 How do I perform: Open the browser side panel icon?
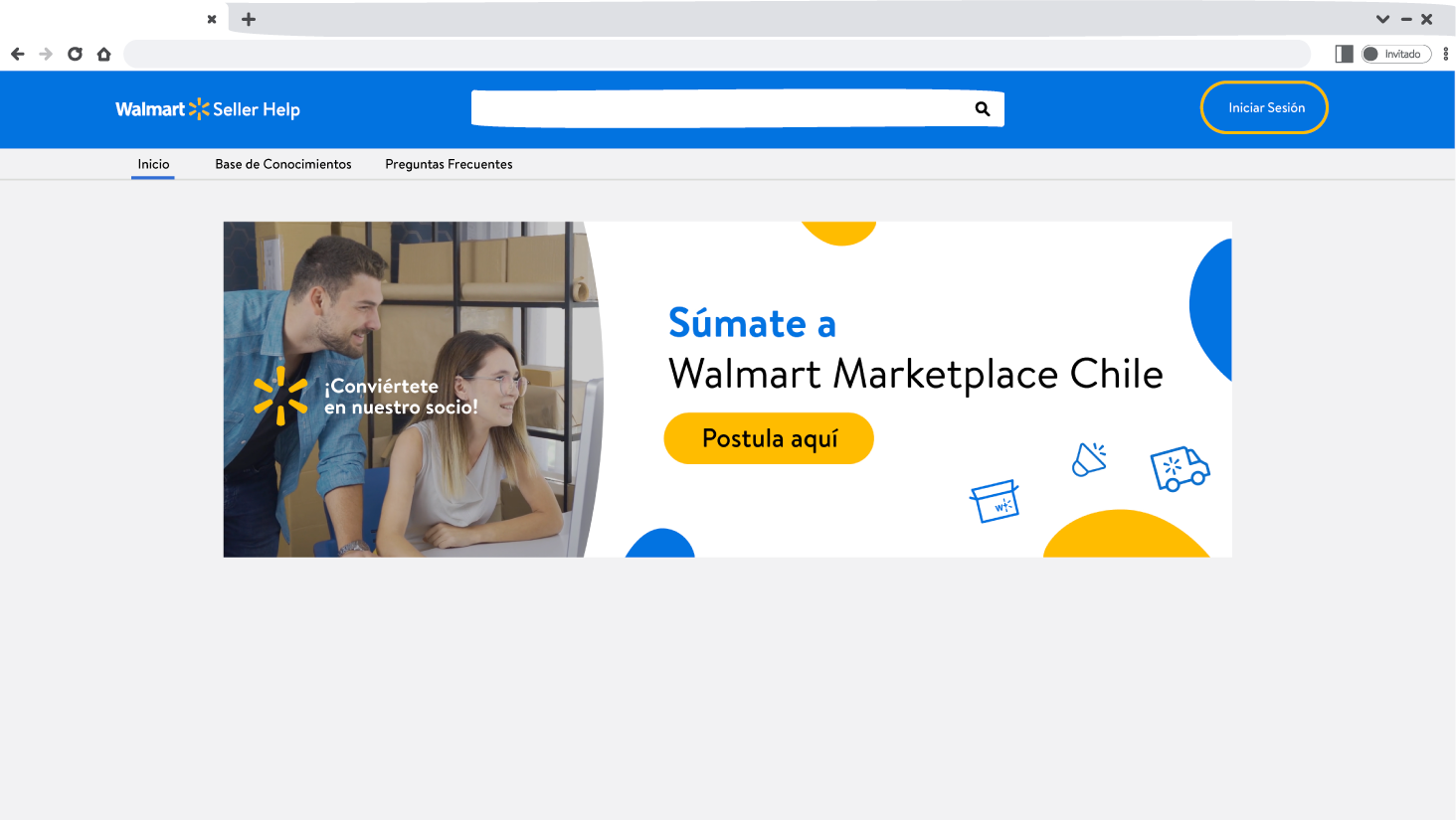pyautogui.click(x=1344, y=54)
